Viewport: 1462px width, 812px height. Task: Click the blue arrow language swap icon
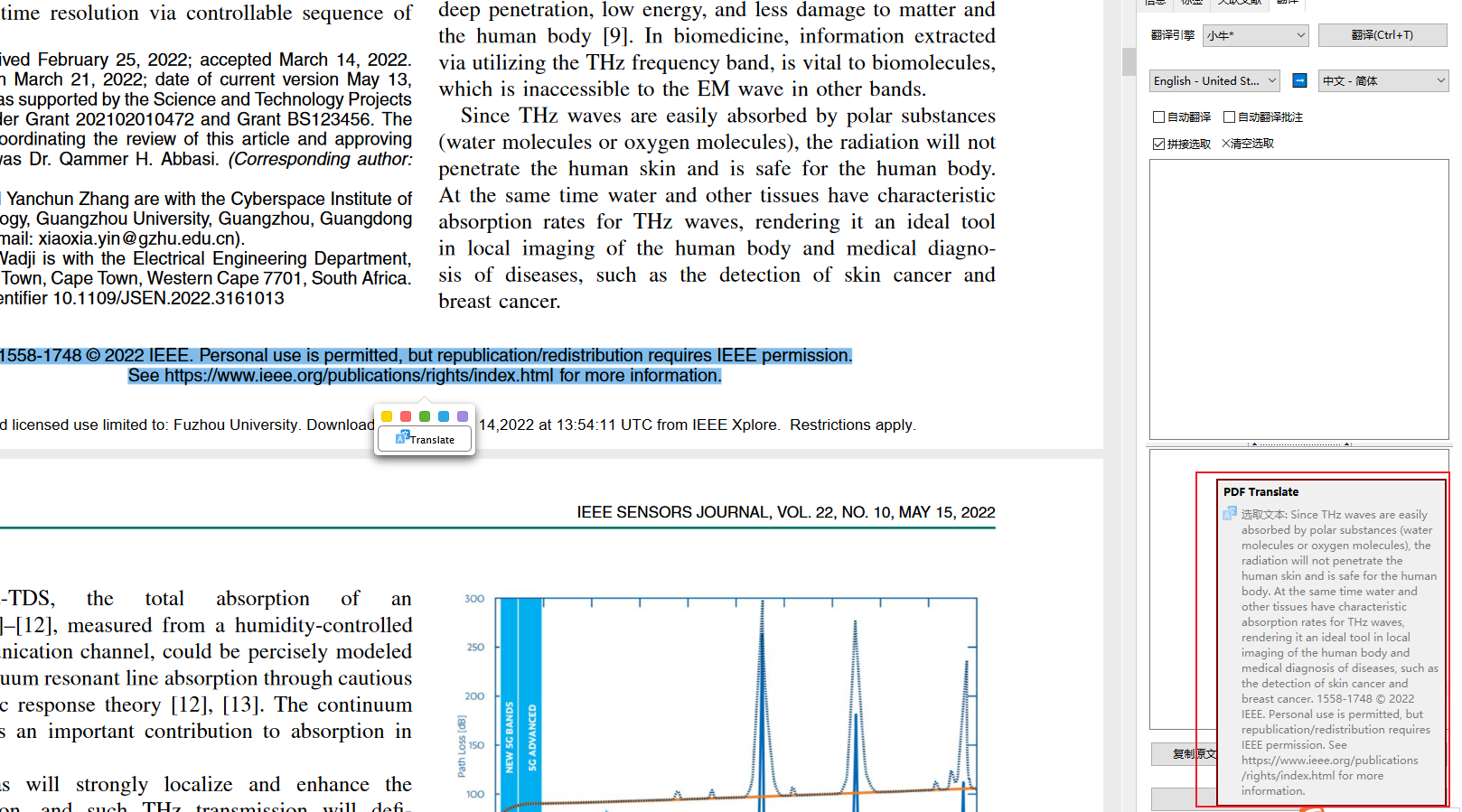click(1299, 80)
